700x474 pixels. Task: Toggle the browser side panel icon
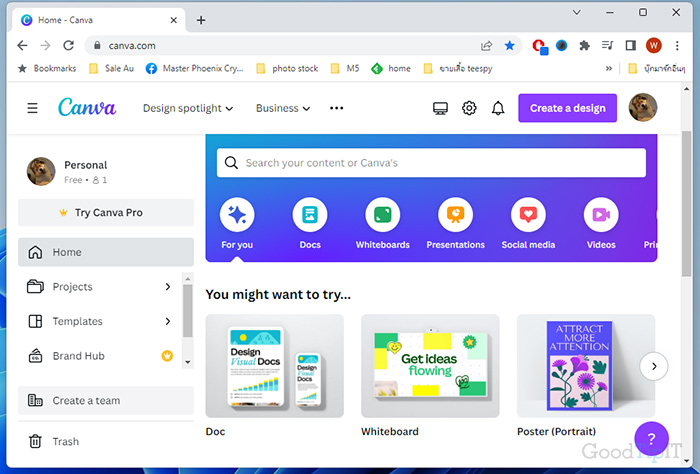coord(630,46)
